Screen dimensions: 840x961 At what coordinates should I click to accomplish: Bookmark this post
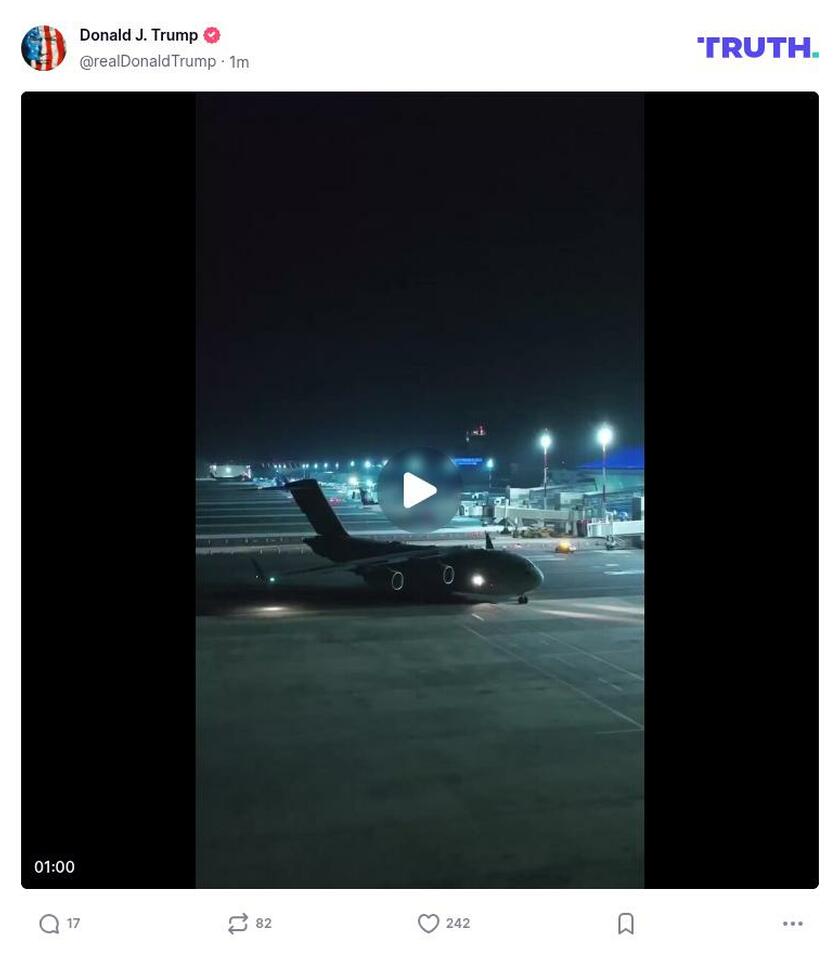click(626, 924)
